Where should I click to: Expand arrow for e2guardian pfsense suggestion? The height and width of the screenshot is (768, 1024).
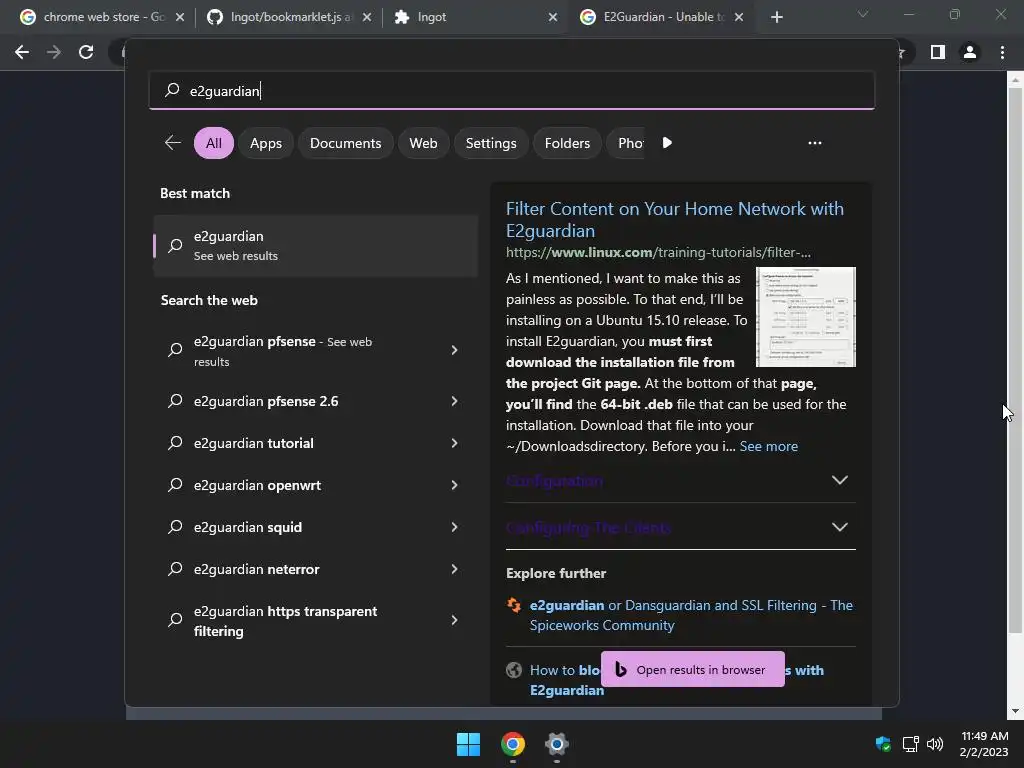pyautogui.click(x=454, y=351)
